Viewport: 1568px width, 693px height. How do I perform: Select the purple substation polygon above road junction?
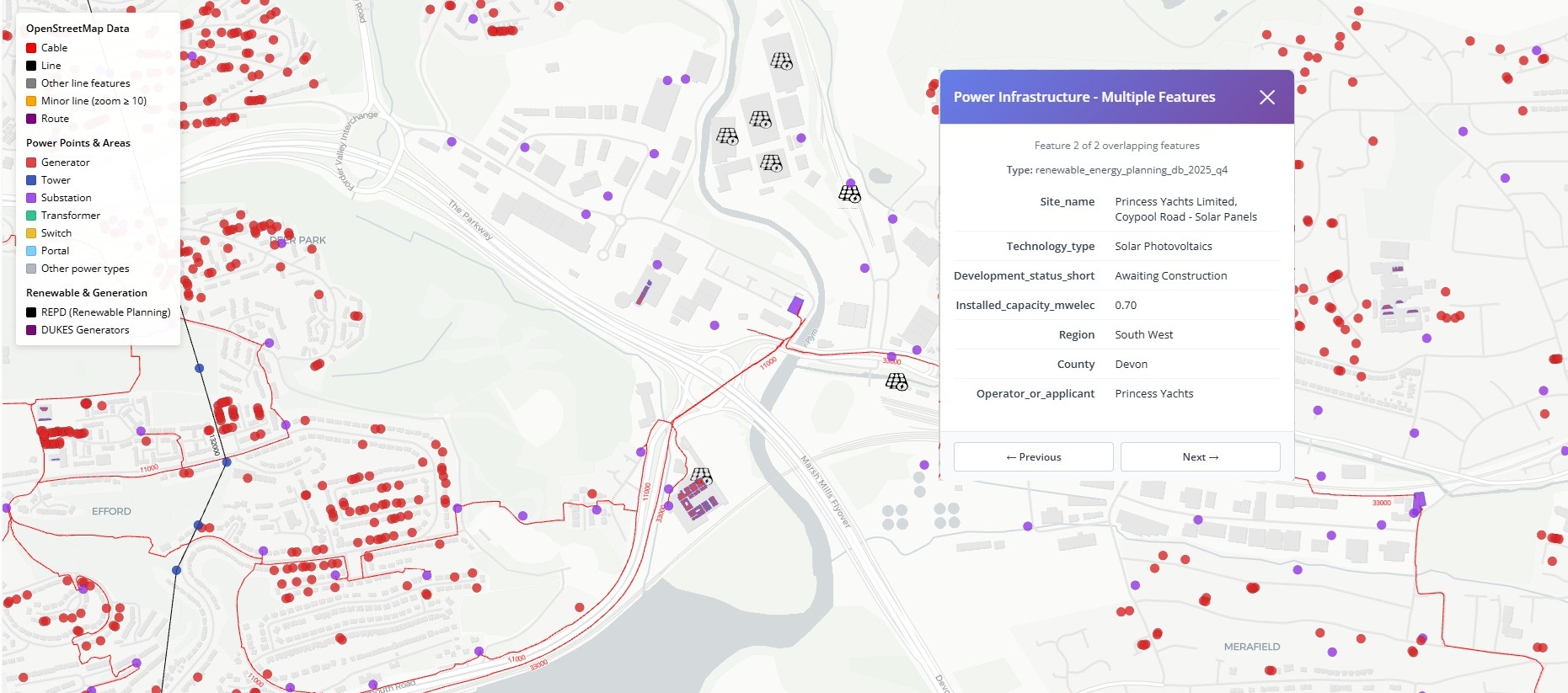[795, 305]
